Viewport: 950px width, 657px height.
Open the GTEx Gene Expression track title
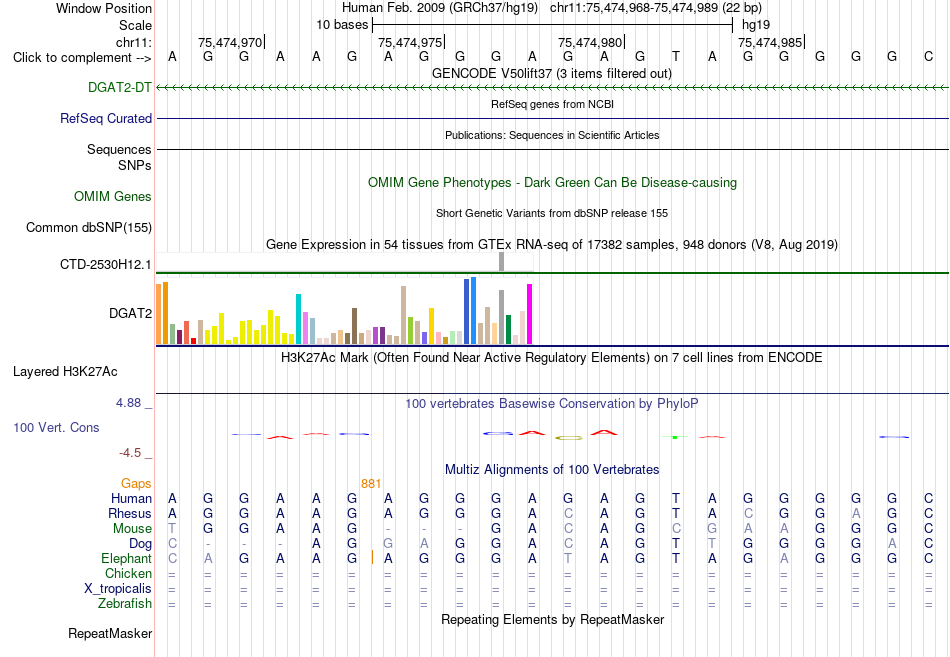[552, 244]
